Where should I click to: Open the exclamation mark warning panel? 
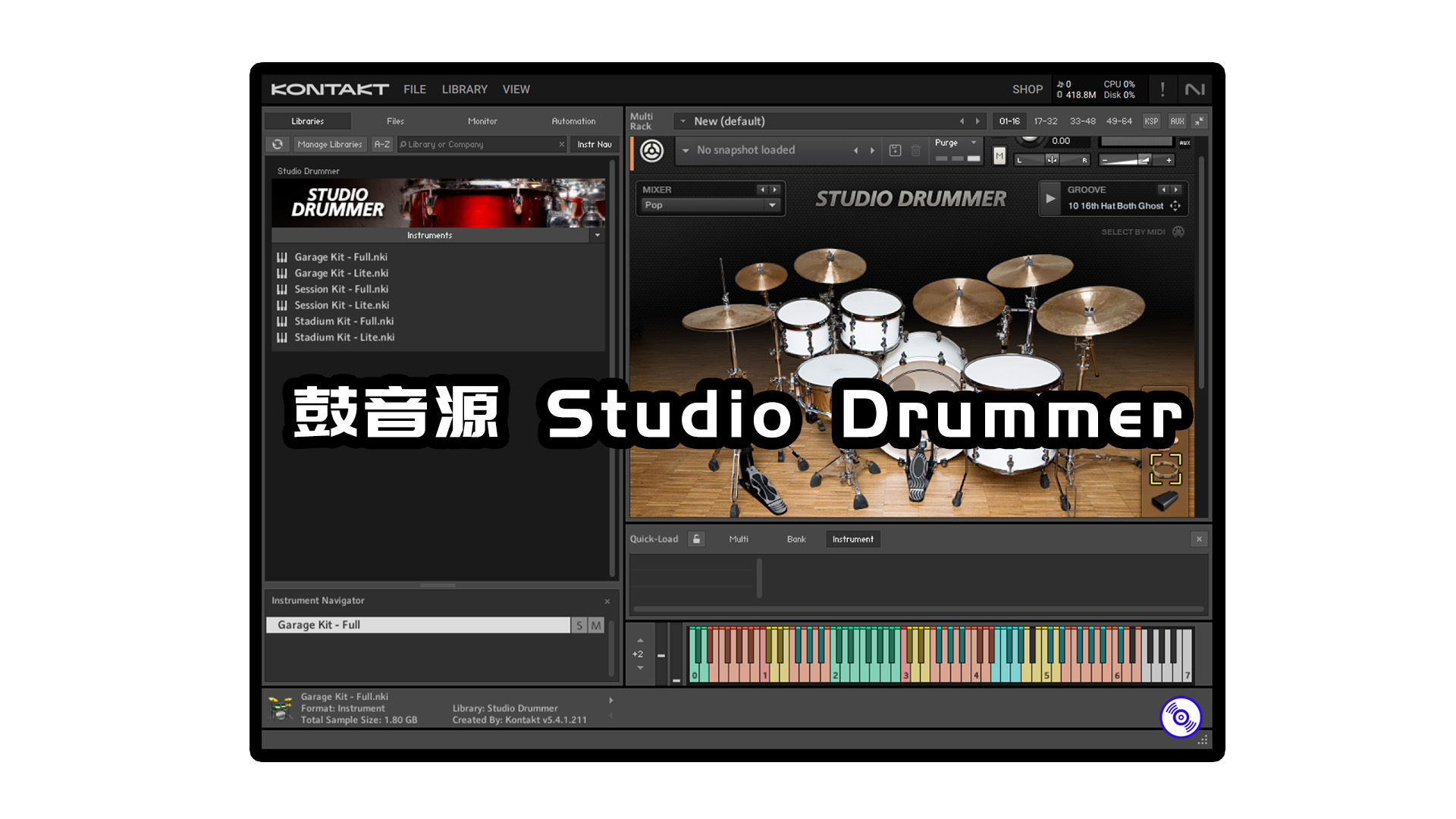pos(1162,89)
